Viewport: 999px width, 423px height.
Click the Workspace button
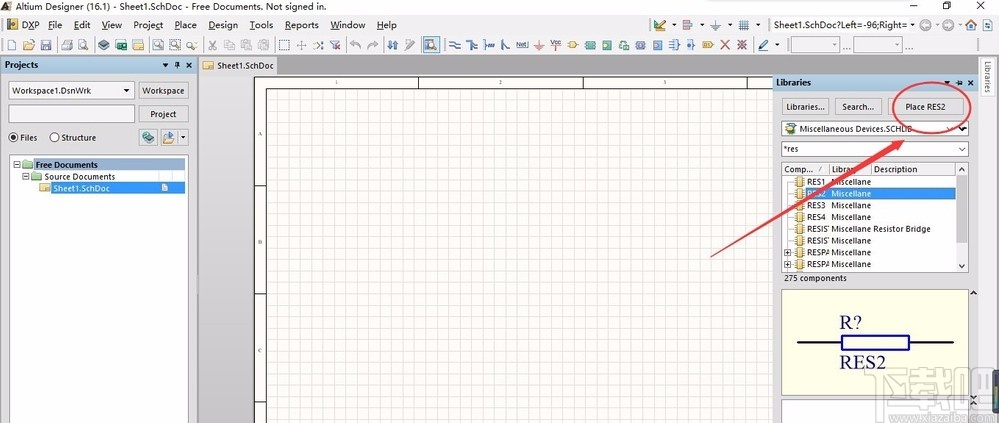(163, 90)
